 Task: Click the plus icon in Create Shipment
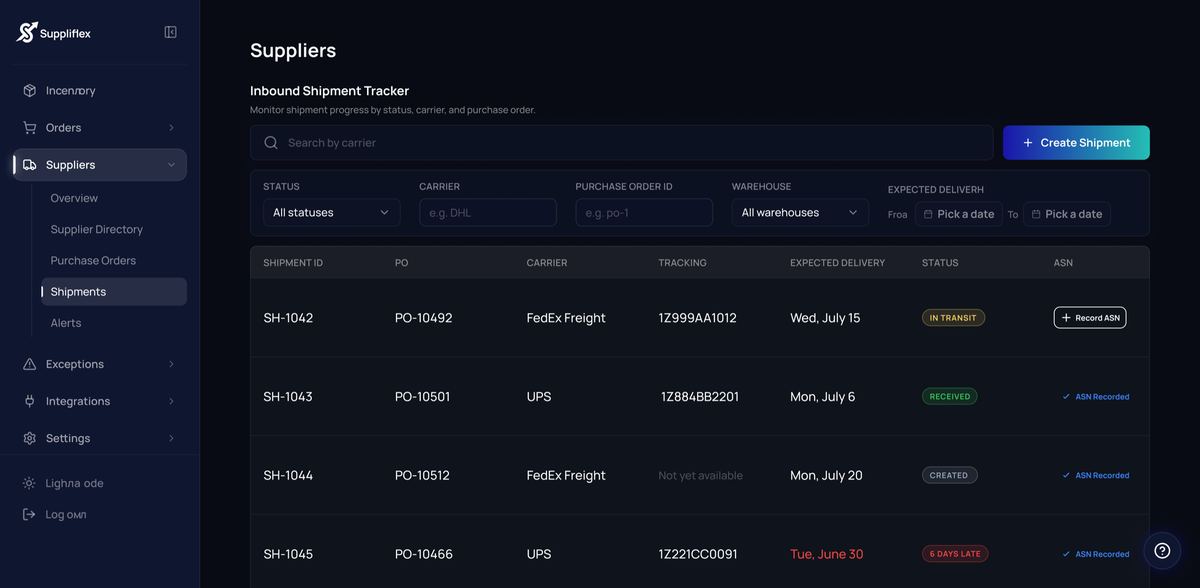pos(1028,143)
